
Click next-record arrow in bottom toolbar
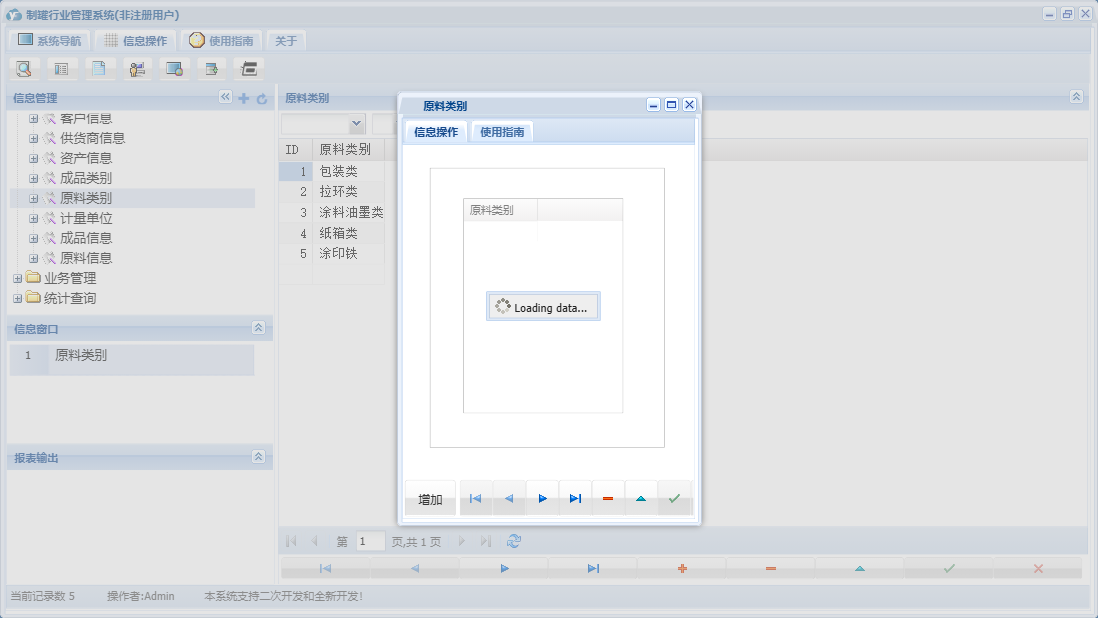point(504,568)
